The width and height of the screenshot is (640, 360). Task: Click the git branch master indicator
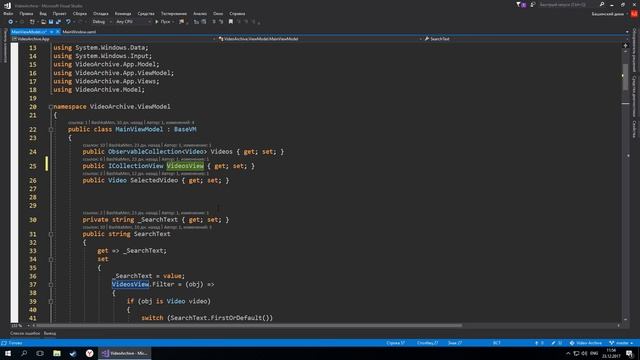621,343
